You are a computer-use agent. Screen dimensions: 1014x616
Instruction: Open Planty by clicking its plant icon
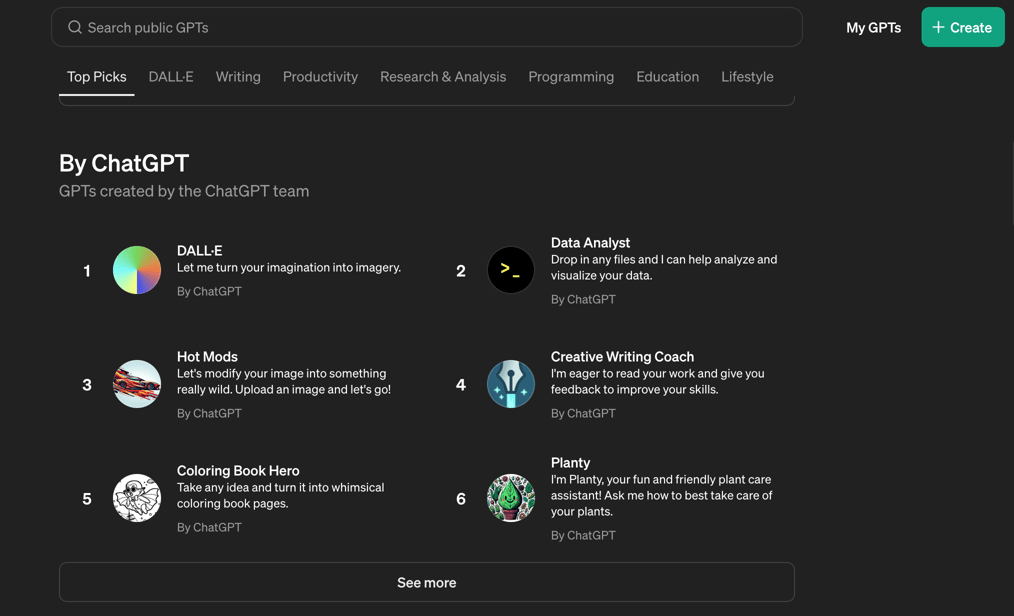[x=511, y=498]
